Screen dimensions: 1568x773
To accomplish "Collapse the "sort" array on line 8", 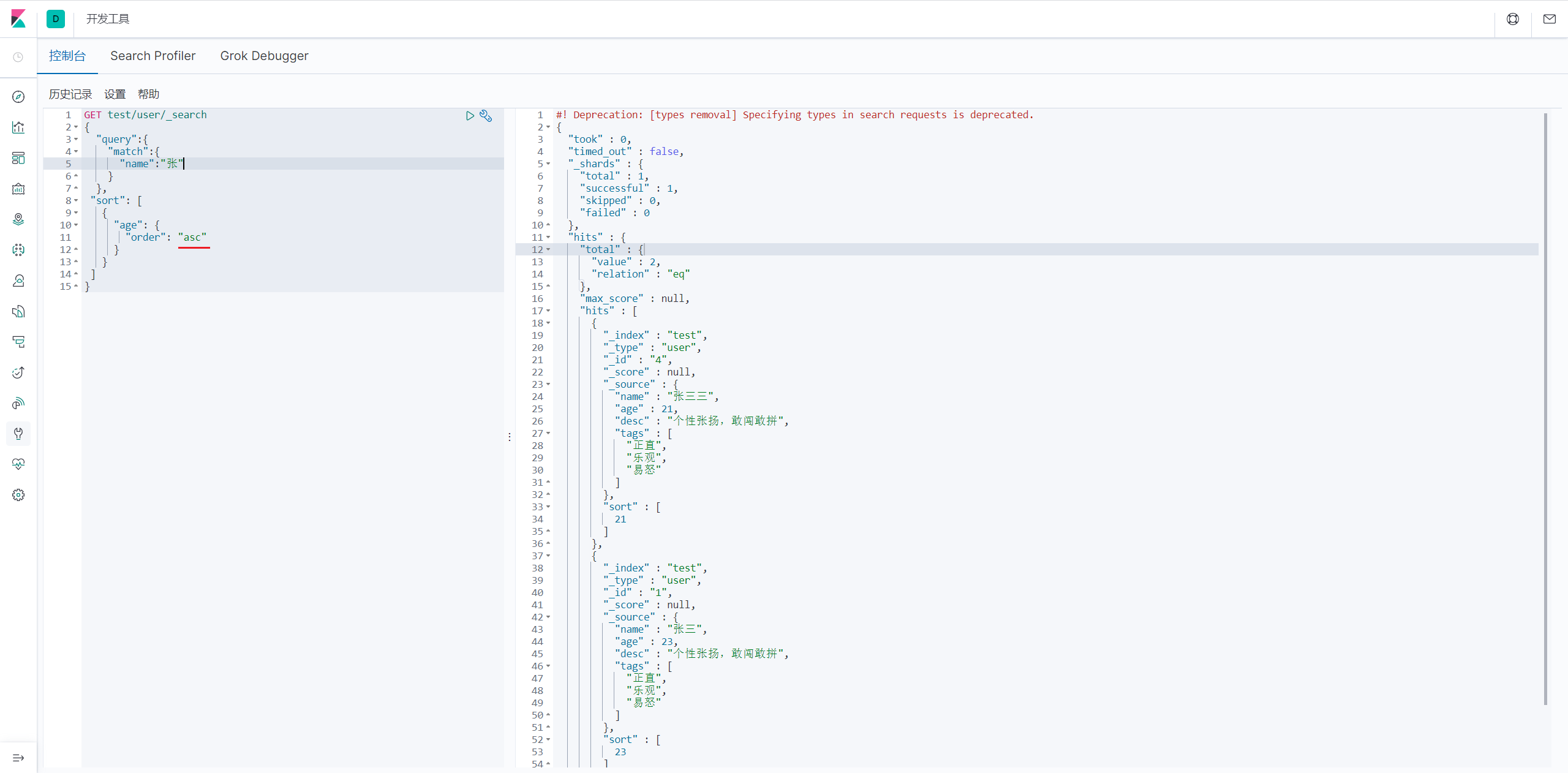I will pyautogui.click(x=76, y=201).
